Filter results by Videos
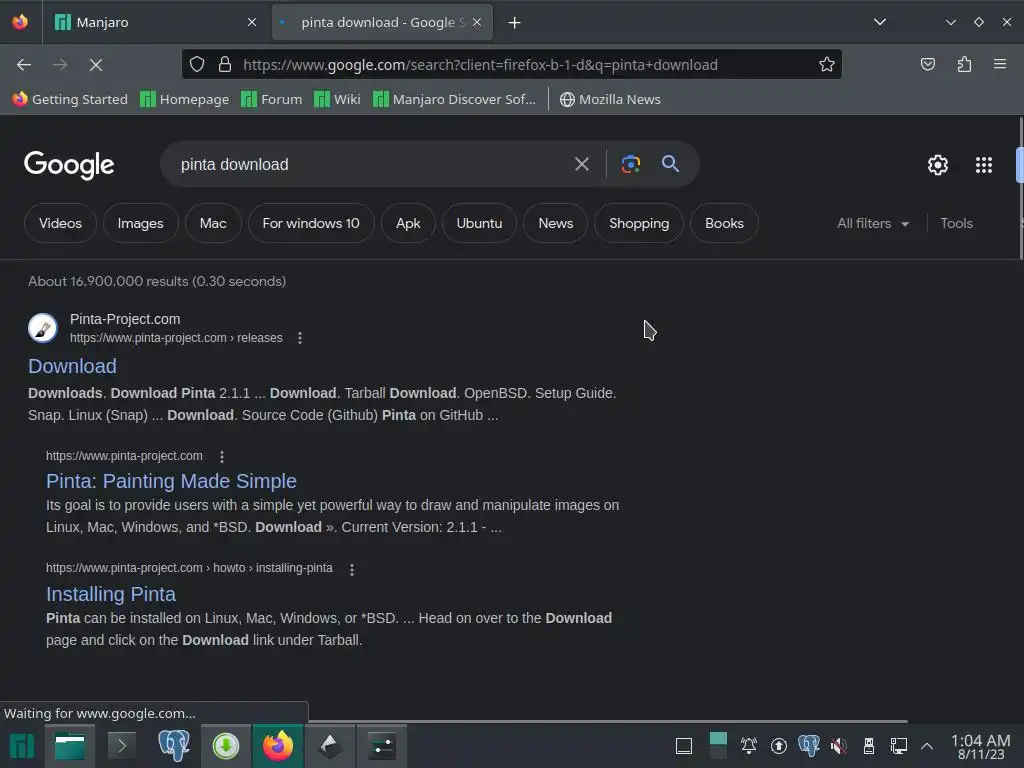The width and height of the screenshot is (1024, 768). [60, 223]
